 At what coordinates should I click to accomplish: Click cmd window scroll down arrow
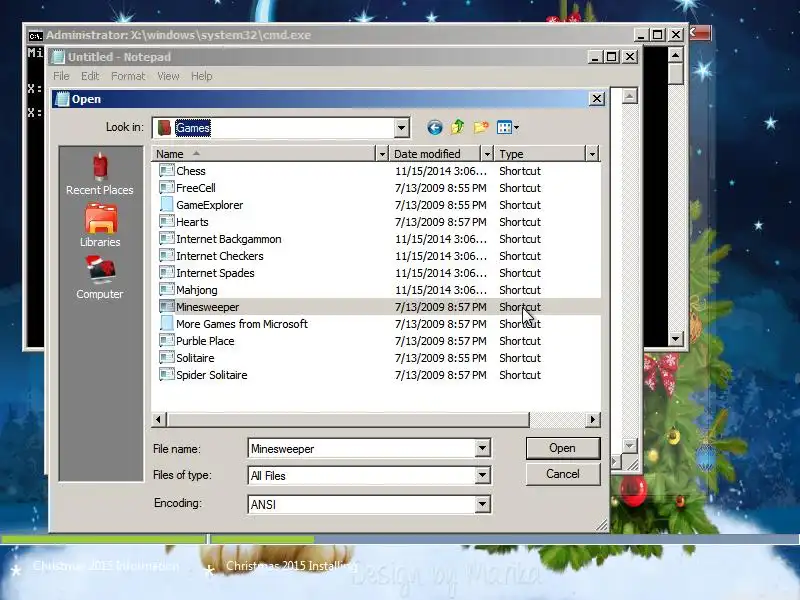tap(676, 338)
